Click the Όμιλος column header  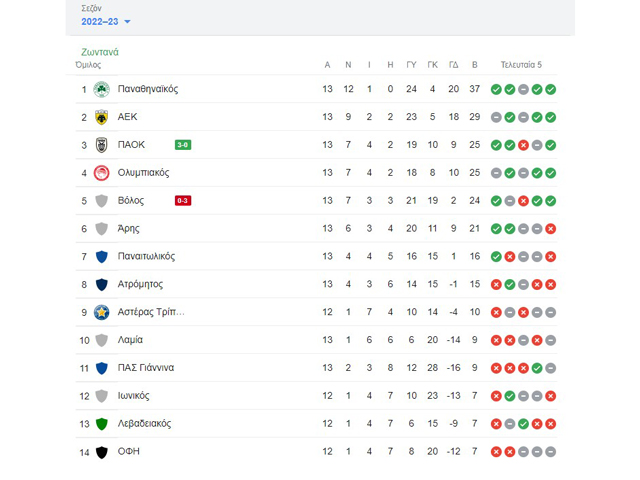(88, 65)
